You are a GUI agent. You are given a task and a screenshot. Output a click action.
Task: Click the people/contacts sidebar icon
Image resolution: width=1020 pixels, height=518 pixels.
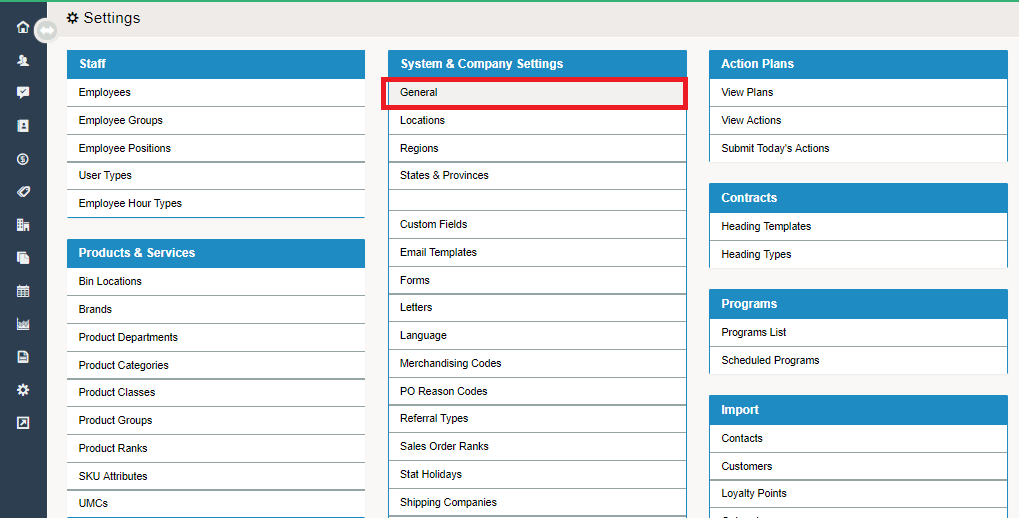[x=23, y=60]
